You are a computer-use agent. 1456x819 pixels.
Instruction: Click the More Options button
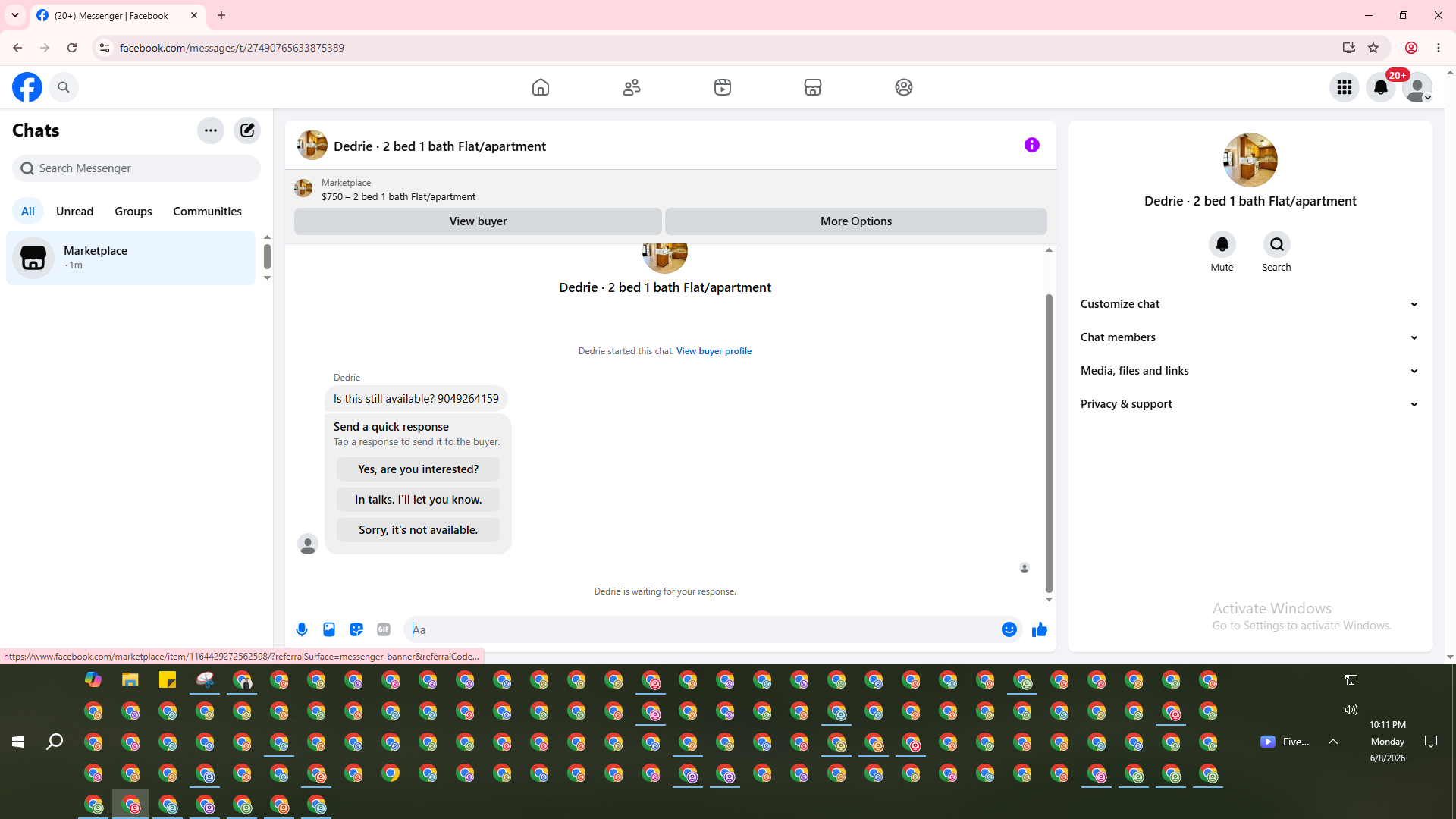(856, 221)
